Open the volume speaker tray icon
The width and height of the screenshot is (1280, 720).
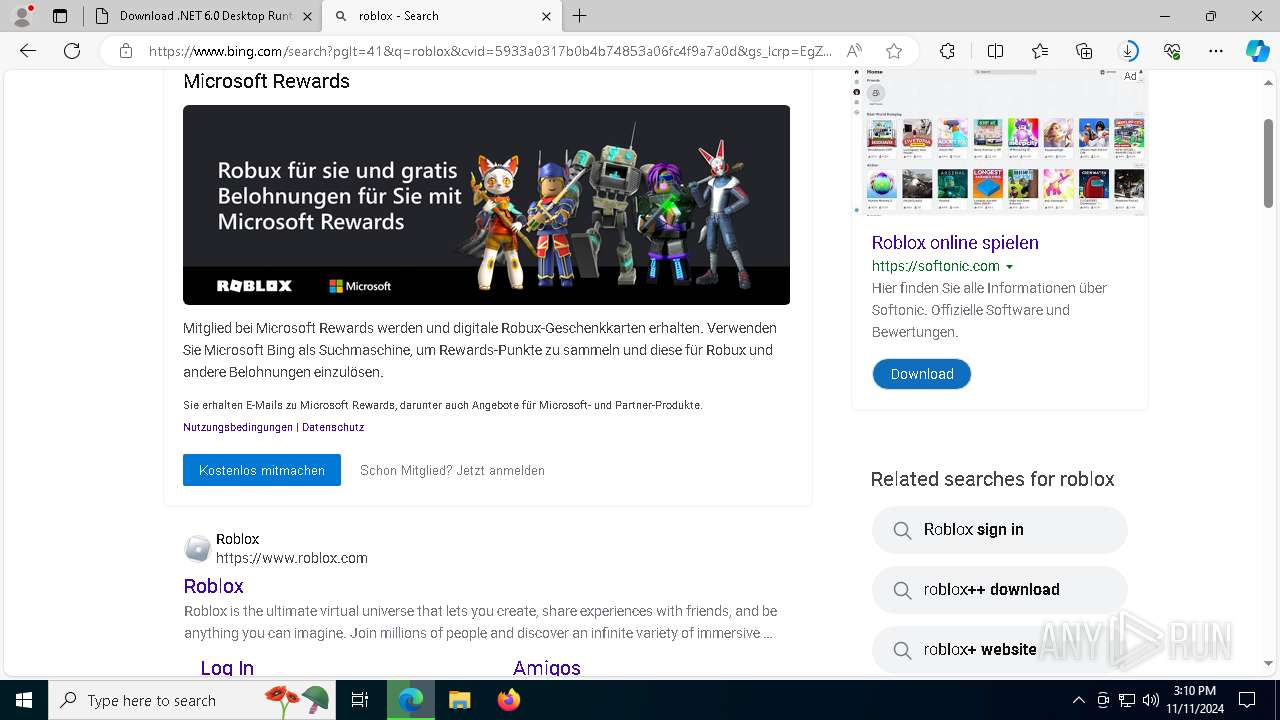pos(1151,700)
